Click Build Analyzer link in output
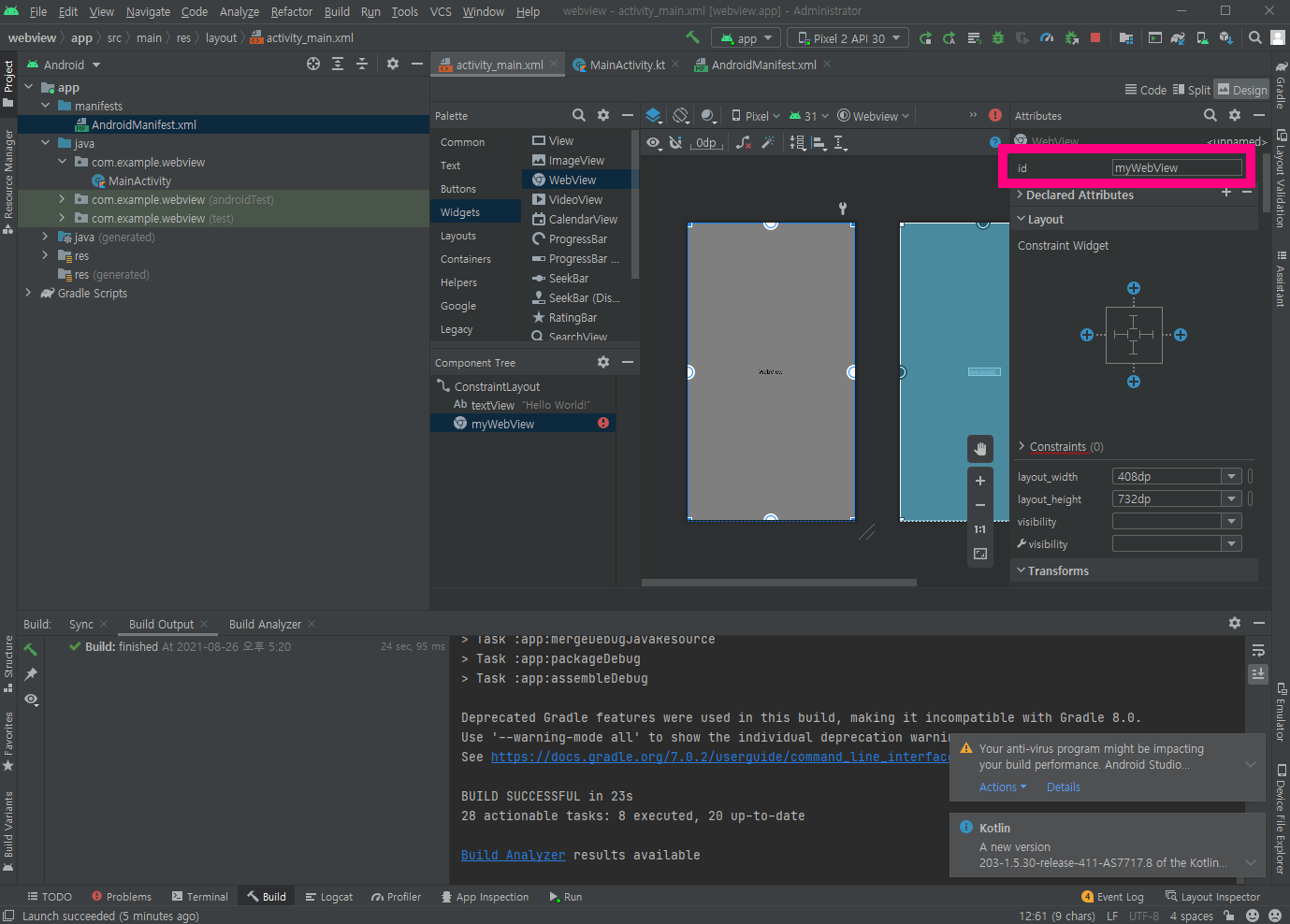Viewport: 1290px width, 924px height. [513, 855]
